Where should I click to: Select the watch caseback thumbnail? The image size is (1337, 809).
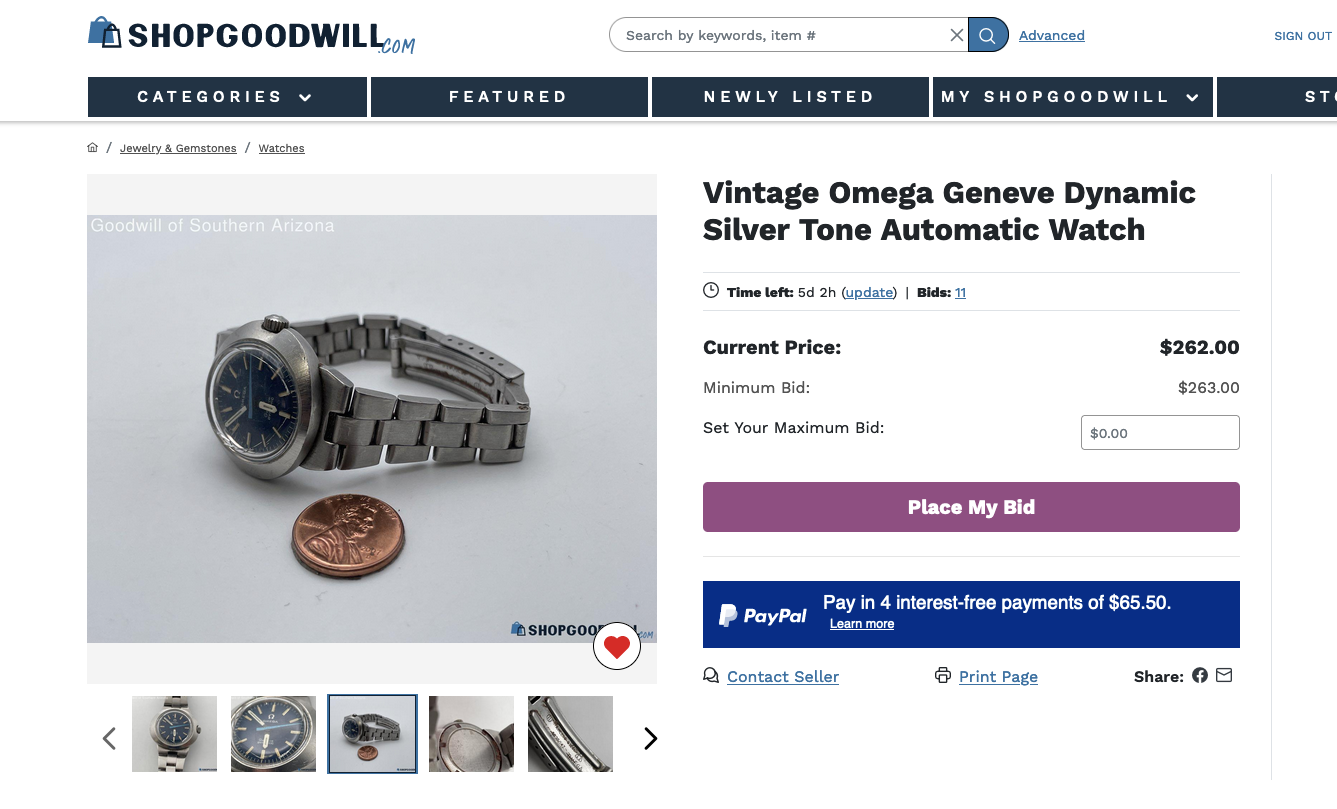(x=471, y=734)
